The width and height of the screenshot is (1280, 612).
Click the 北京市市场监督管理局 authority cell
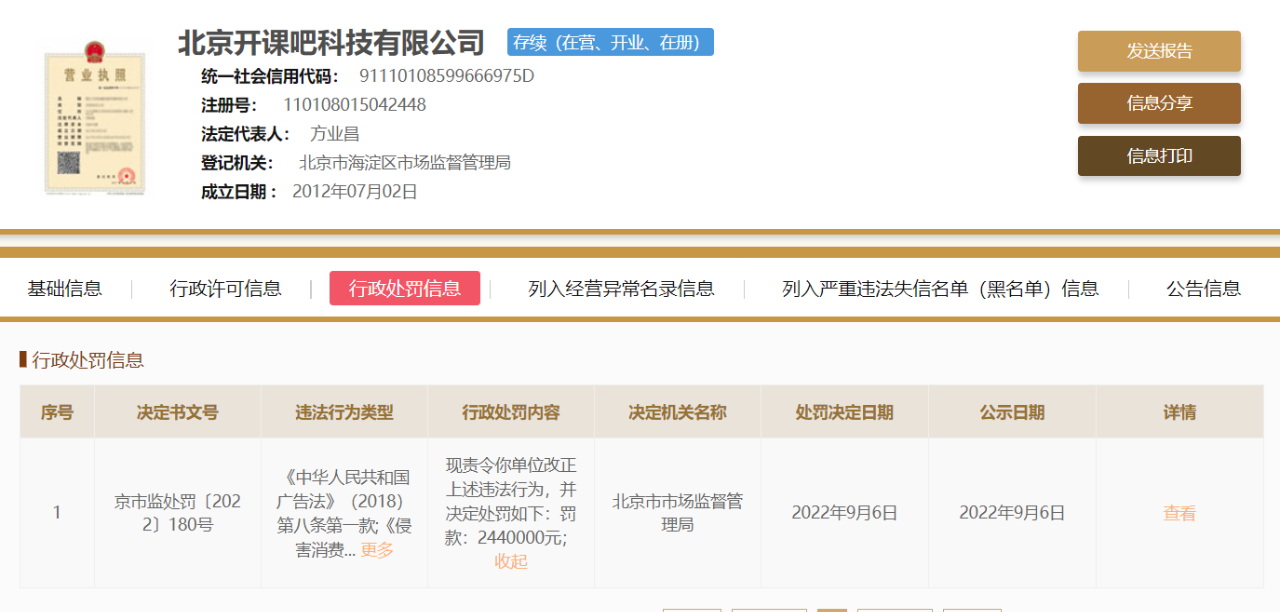click(x=678, y=513)
